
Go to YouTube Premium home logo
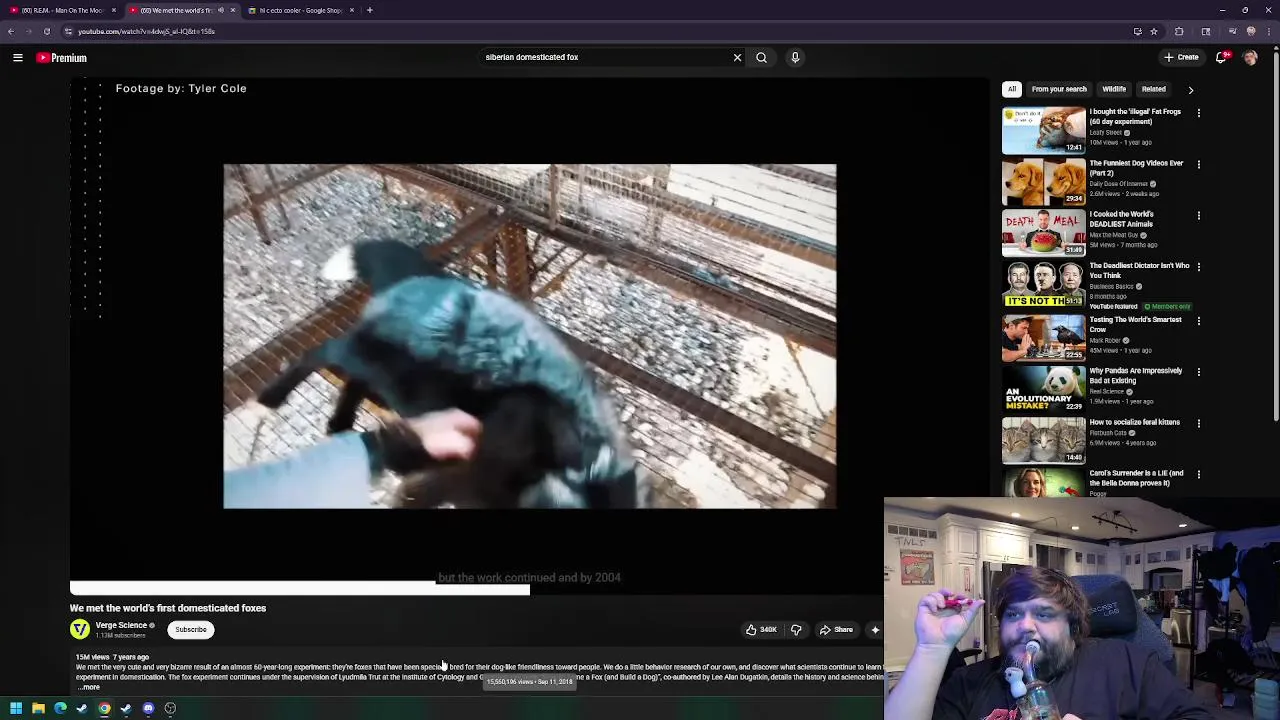coord(62,58)
